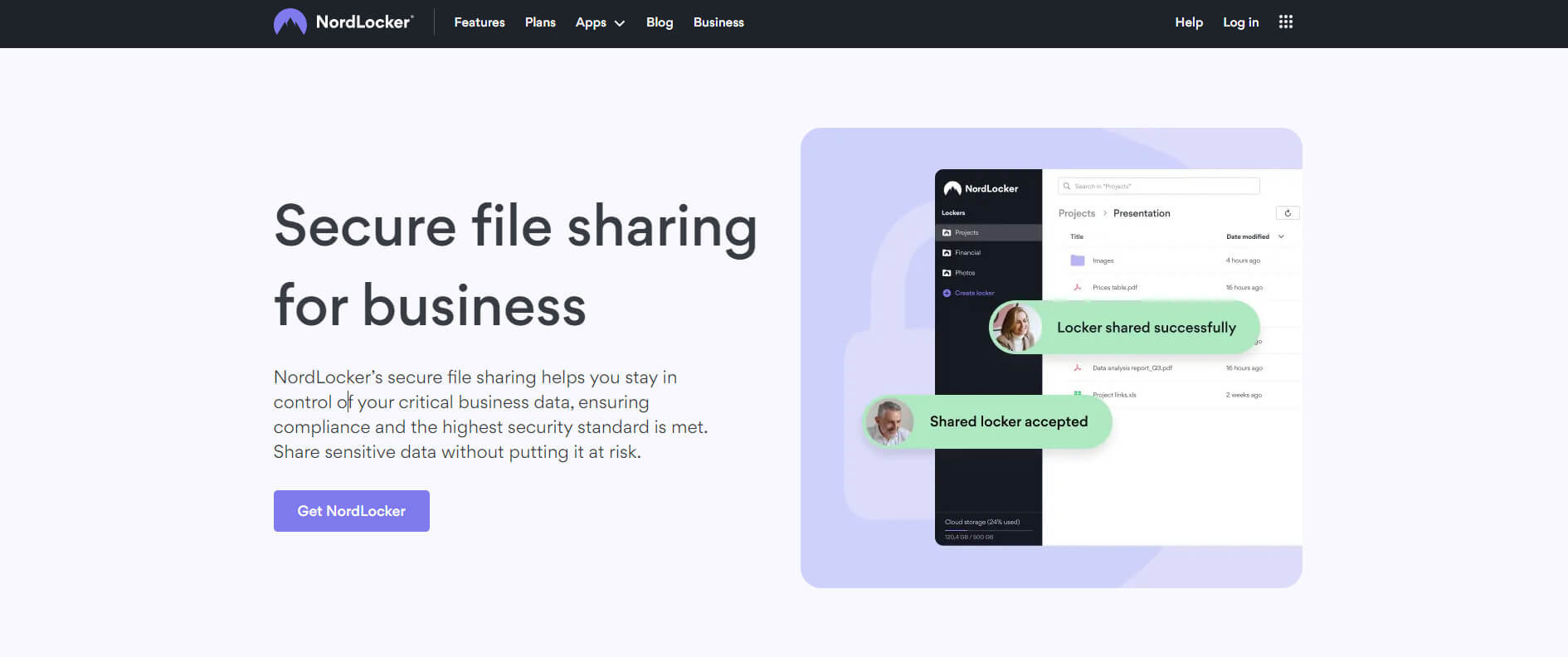Screen dimensions: 1568x657
Task: Click the Log in link
Action: click(x=1240, y=22)
